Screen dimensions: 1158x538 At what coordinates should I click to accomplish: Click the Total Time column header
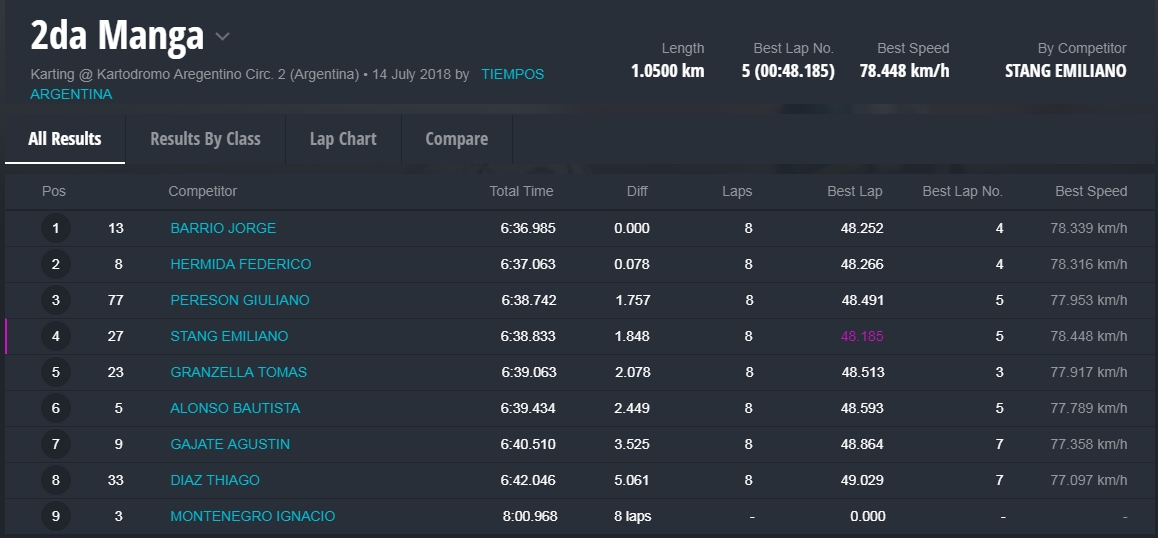(521, 191)
